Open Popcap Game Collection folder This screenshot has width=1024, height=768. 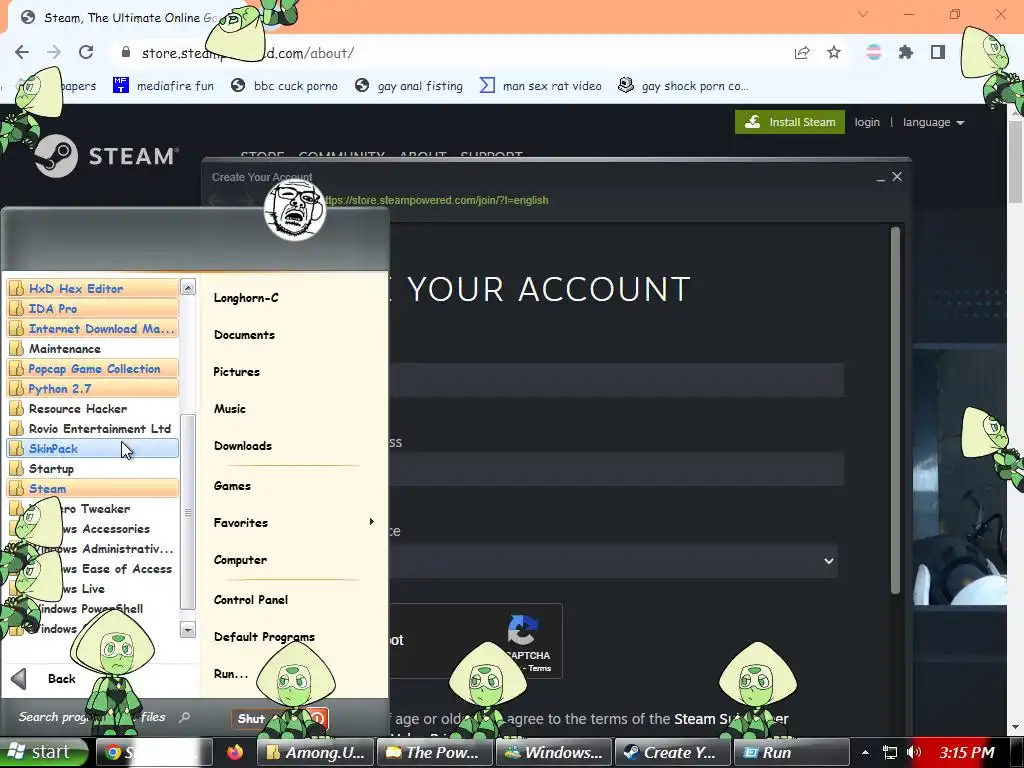92,369
